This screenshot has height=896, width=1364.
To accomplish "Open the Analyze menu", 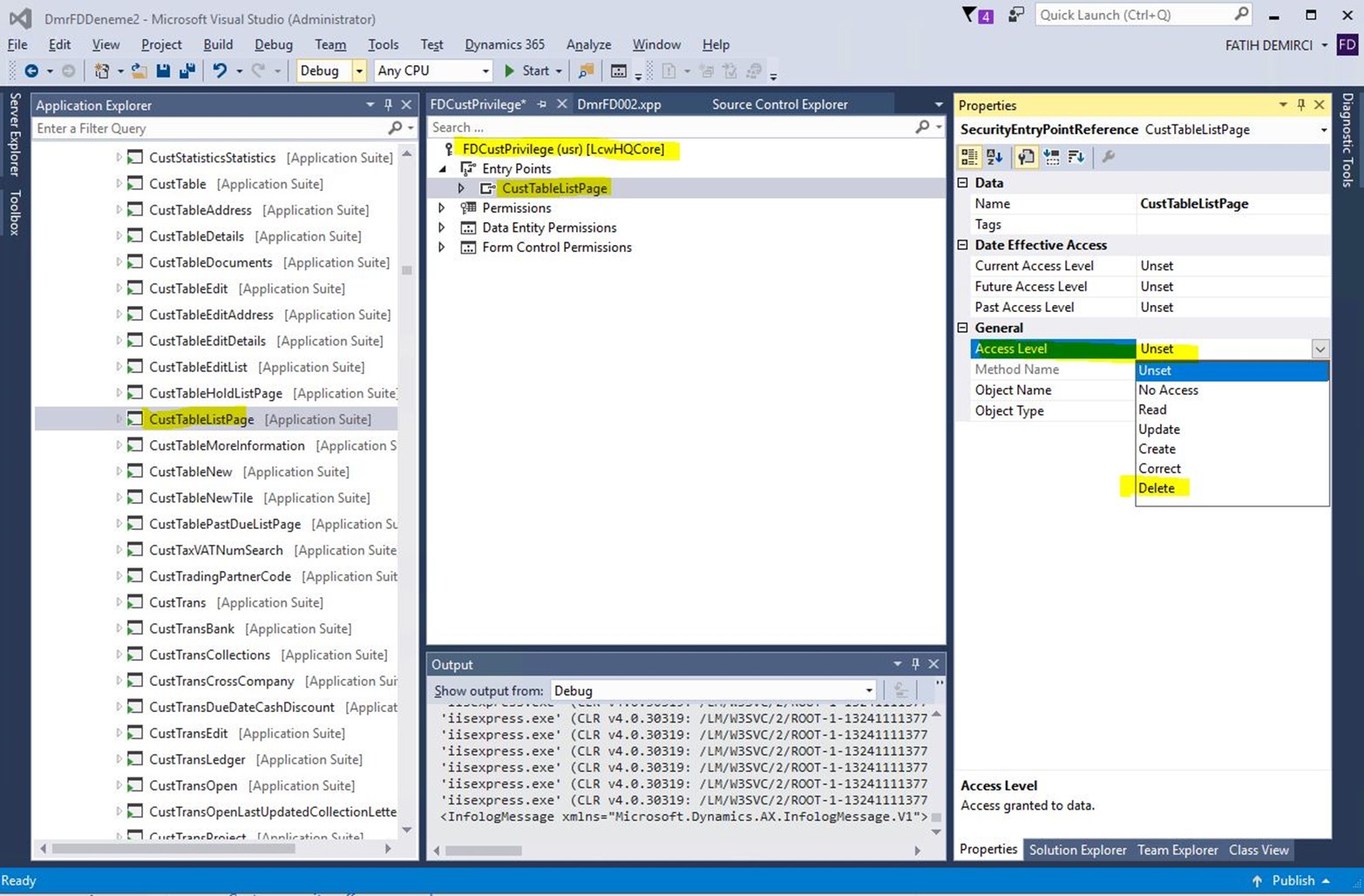I will click(x=588, y=44).
